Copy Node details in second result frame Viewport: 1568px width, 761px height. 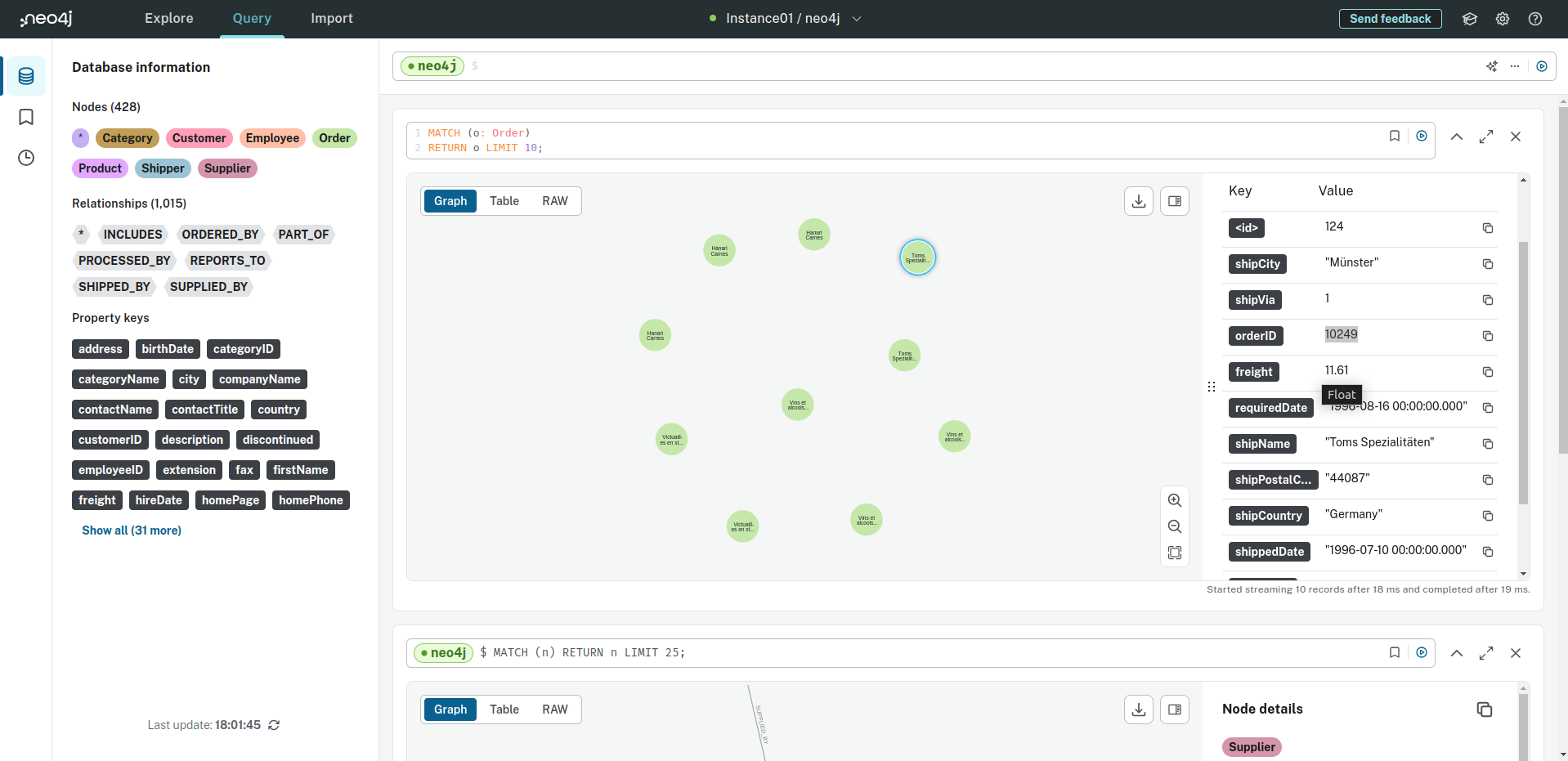[x=1485, y=710]
